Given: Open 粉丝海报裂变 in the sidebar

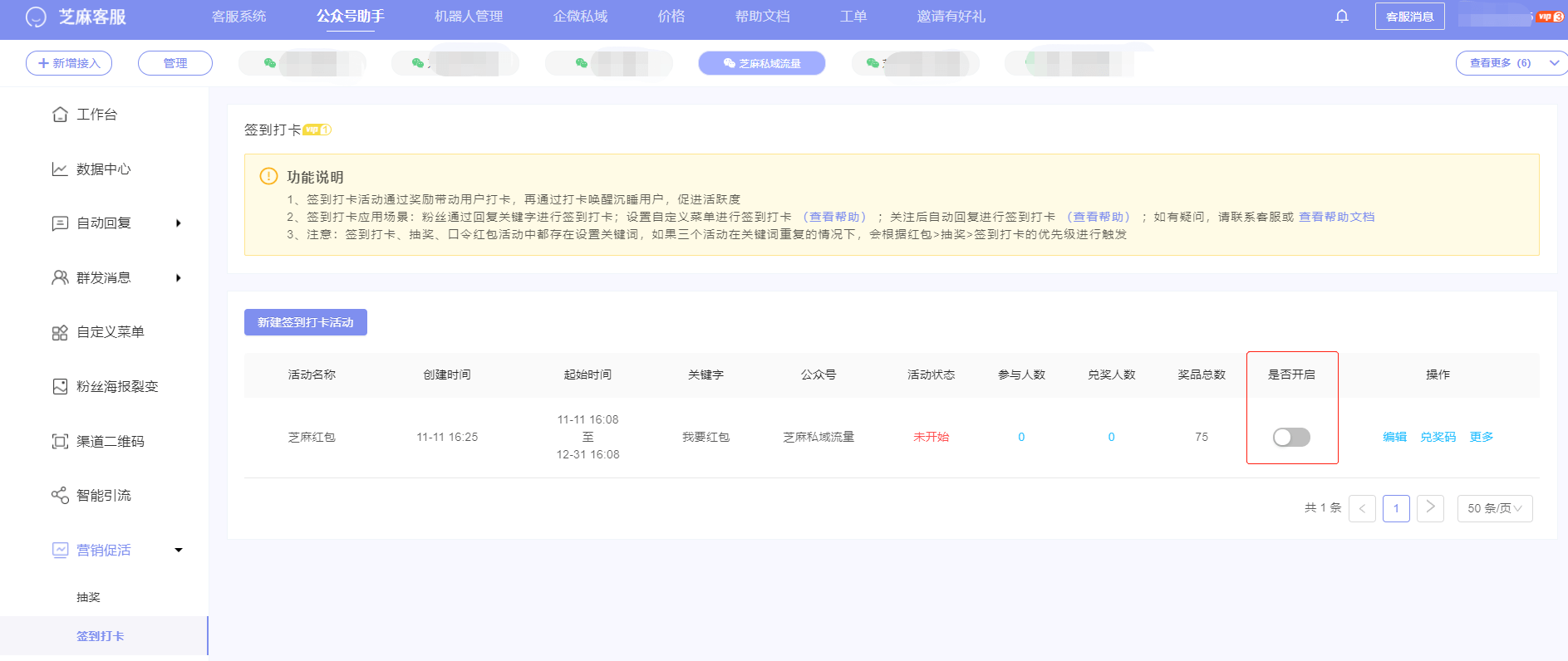Looking at the screenshot, I should [116, 387].
